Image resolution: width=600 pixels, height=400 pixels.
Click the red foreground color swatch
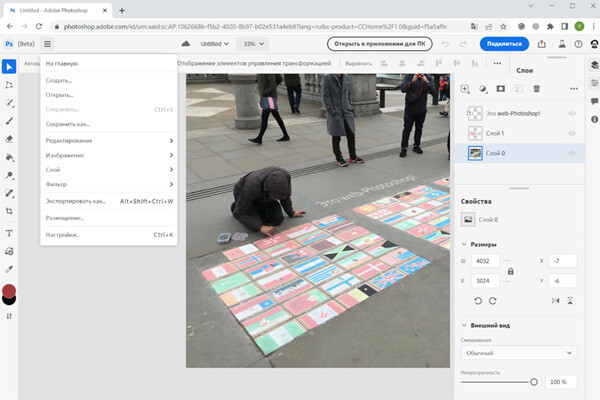click(9, 292)
